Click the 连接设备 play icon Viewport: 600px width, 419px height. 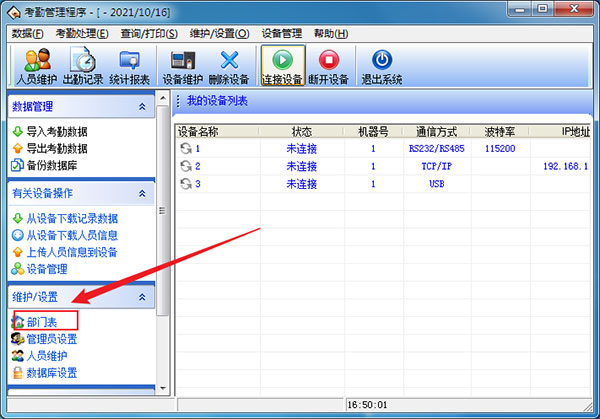[x=282, y=60]
